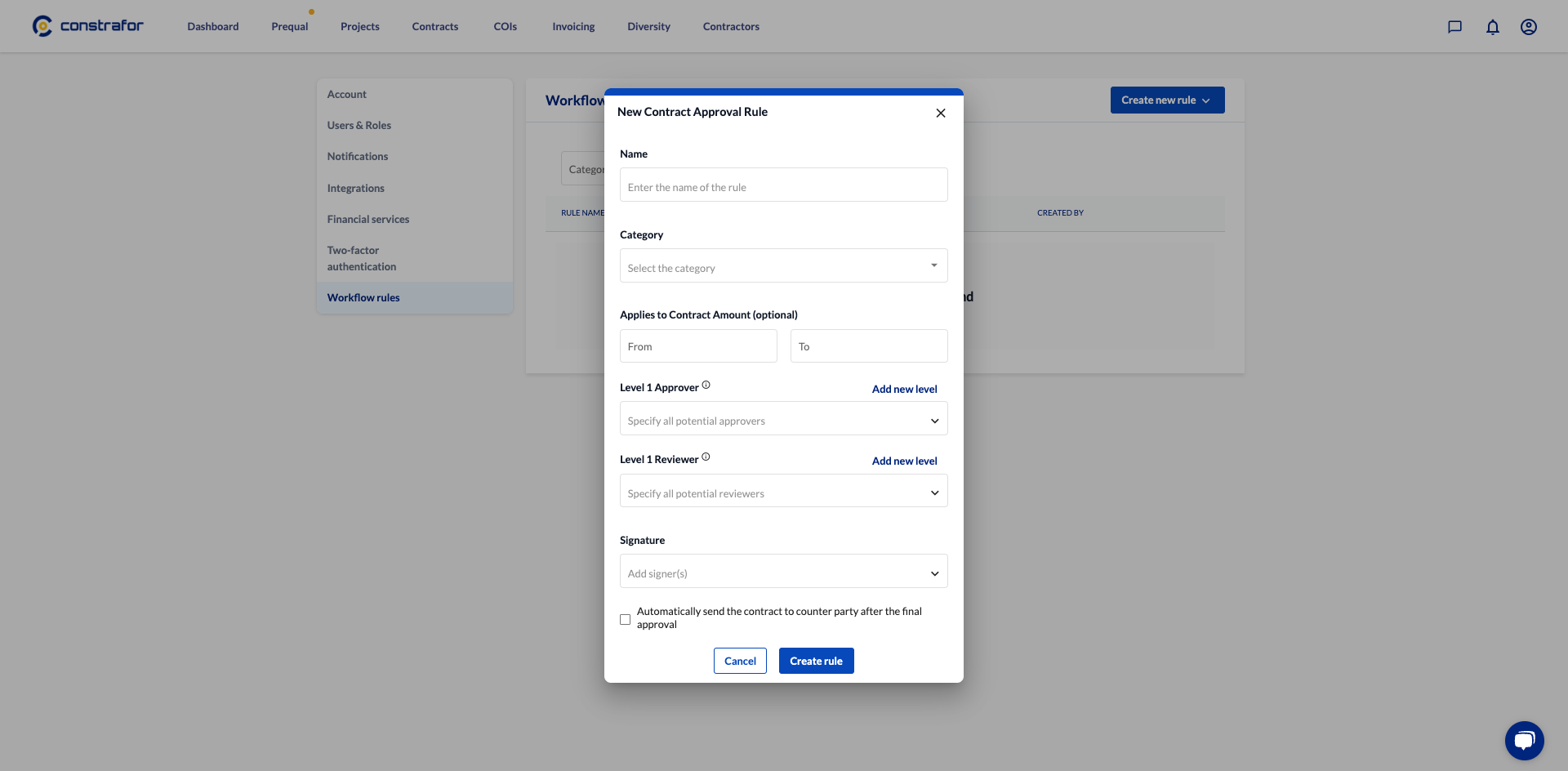Open the Contractors menu item

[x=731, y=27]
